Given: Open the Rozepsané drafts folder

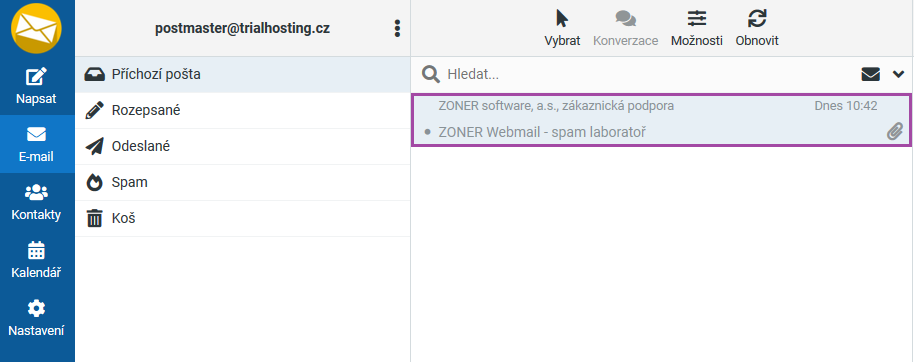Looking at the screenshot, I should pos(242,111).
